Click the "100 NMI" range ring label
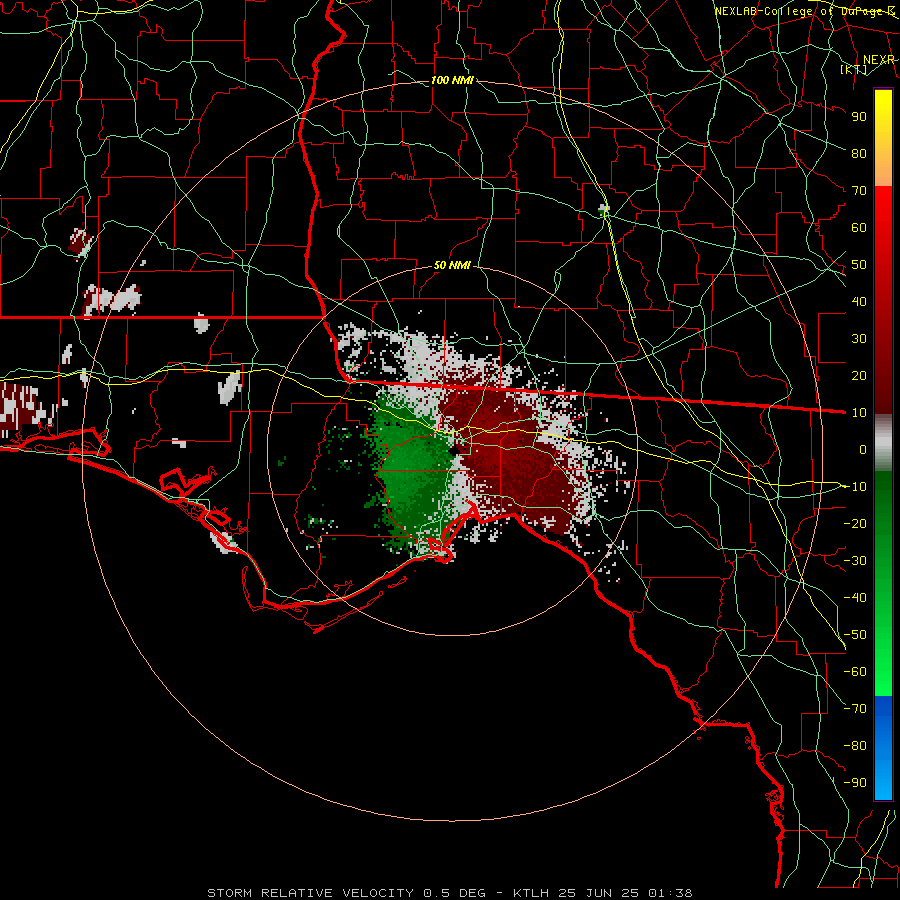Image resolution: width=900 pixels, height=900 pixels. tap(452, 80)
